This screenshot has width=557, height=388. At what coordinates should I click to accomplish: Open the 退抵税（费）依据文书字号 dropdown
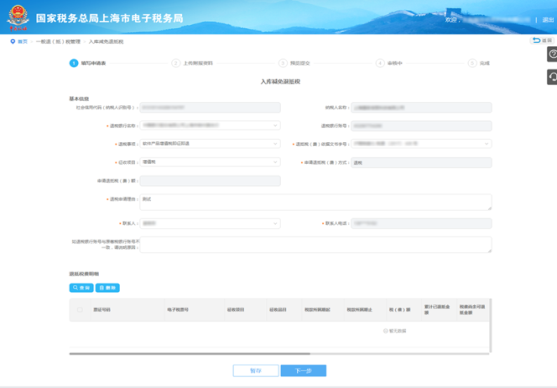click(x=421, y=144)
